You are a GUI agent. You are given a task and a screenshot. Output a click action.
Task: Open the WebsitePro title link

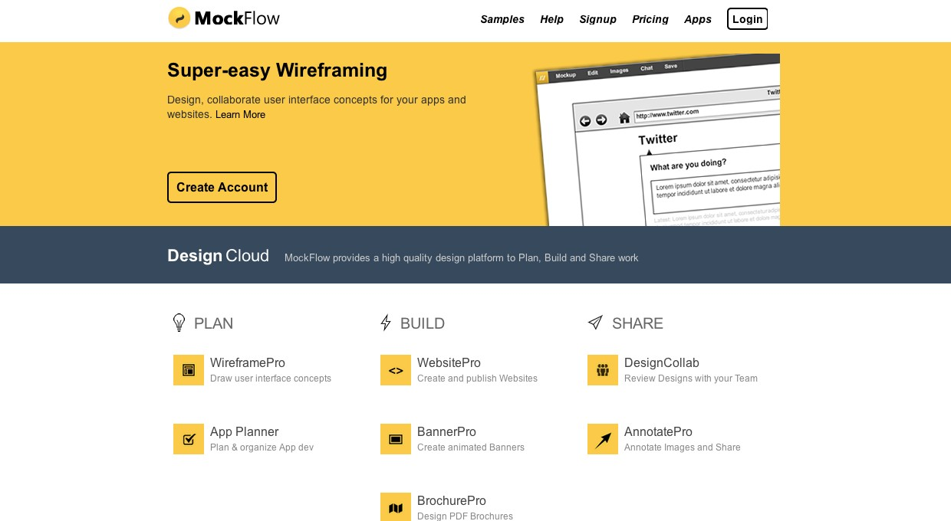click(x=449, y=363)
